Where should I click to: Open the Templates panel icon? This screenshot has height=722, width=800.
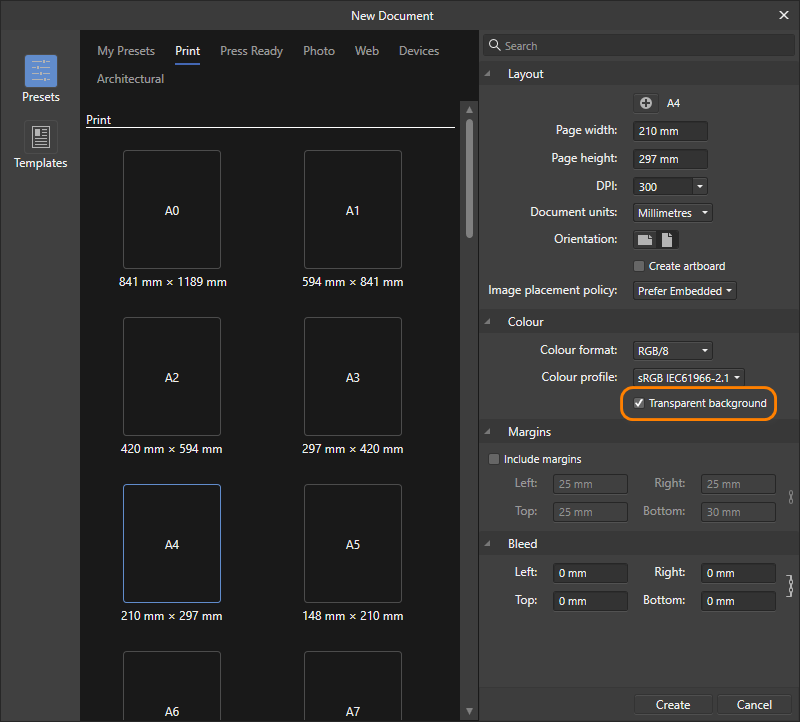[x=40, y=137]
